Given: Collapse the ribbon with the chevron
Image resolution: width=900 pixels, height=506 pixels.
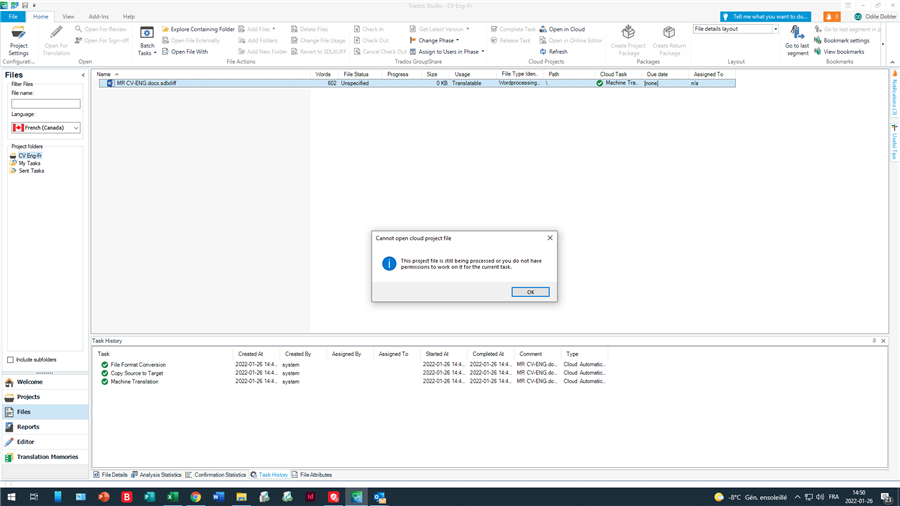Looking at the screenshot, I should click(x=892, y=62).
